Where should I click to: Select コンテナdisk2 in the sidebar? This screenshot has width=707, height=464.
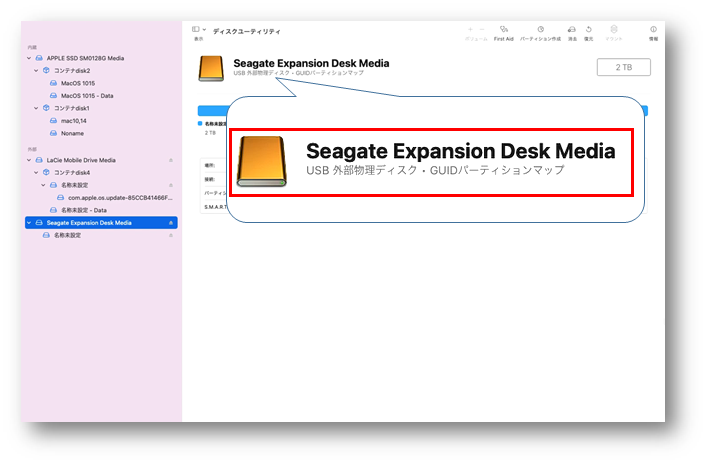click(72, 71)
